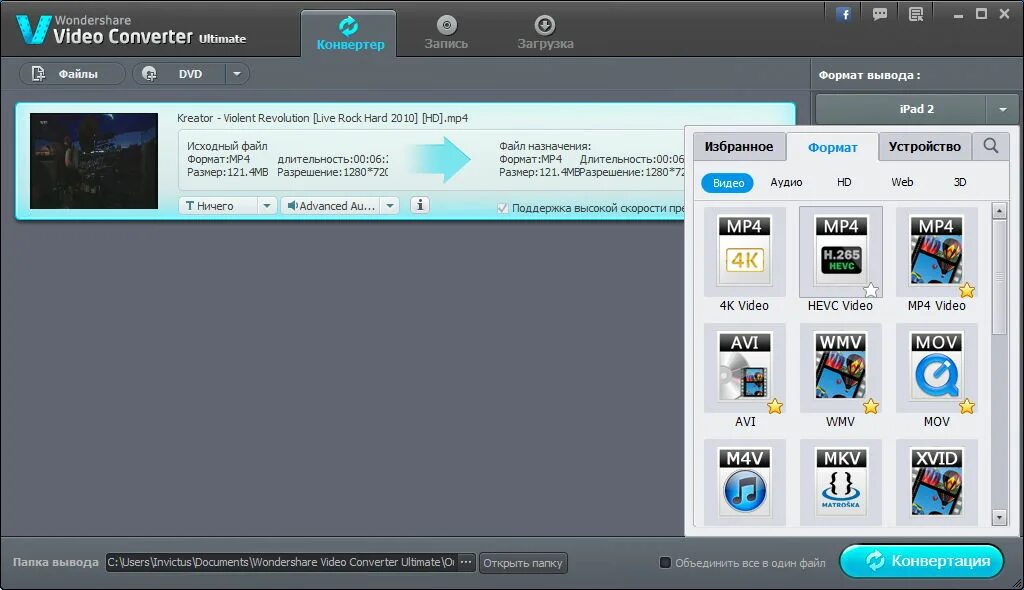Choose the HEVC Video H.265 format icon
Image resolution: width=1024 pixels, height=590 pixels.
(840, 251)
